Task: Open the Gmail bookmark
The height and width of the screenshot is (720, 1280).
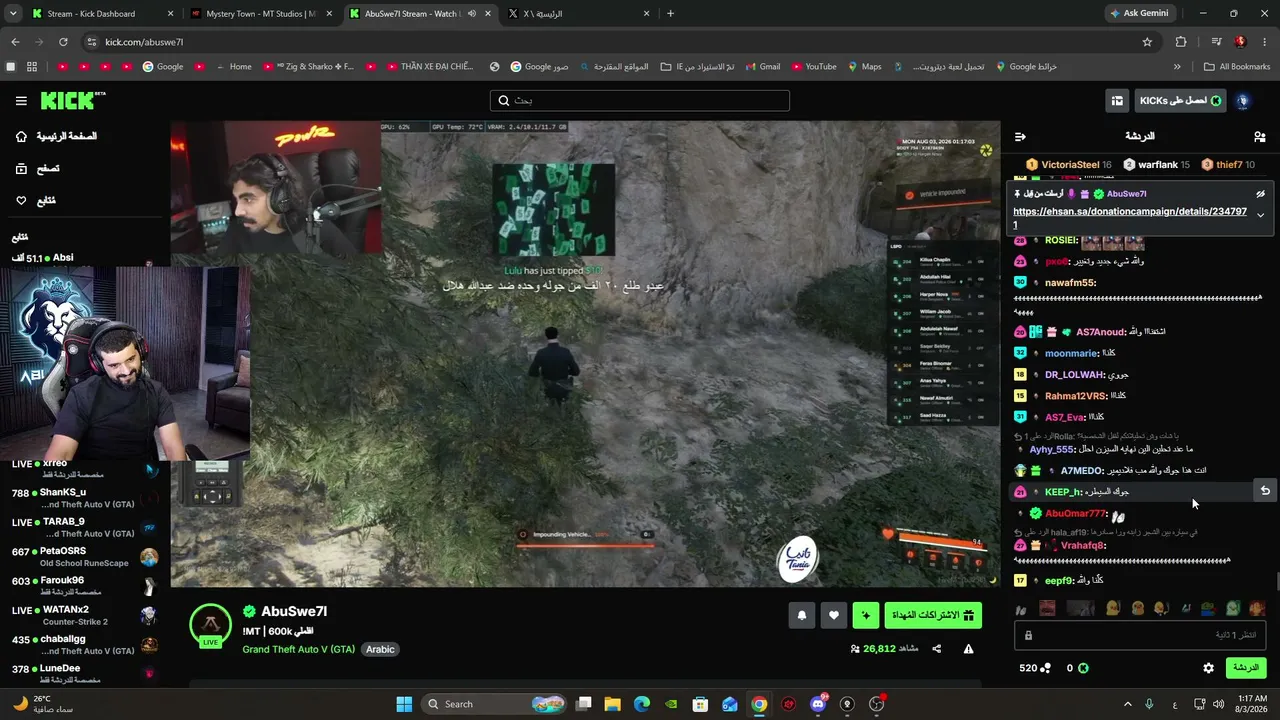Action: [762, 67]
